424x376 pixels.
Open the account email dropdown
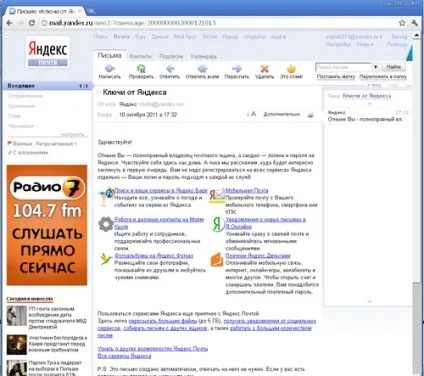coord(354,37)
